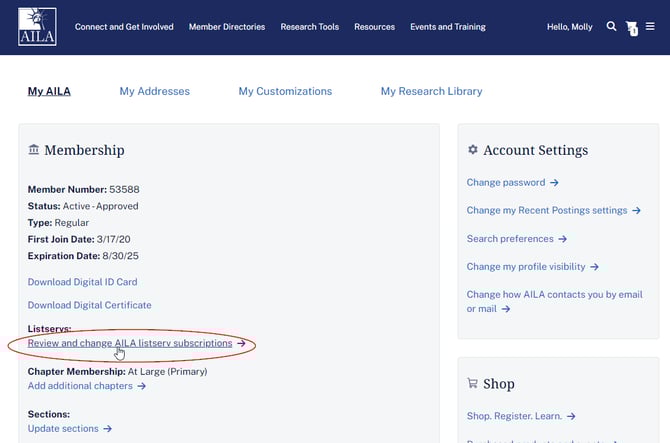Open Review and change AILA listserv subscriptions
670x443 pixels.
[x=130, y=343]
